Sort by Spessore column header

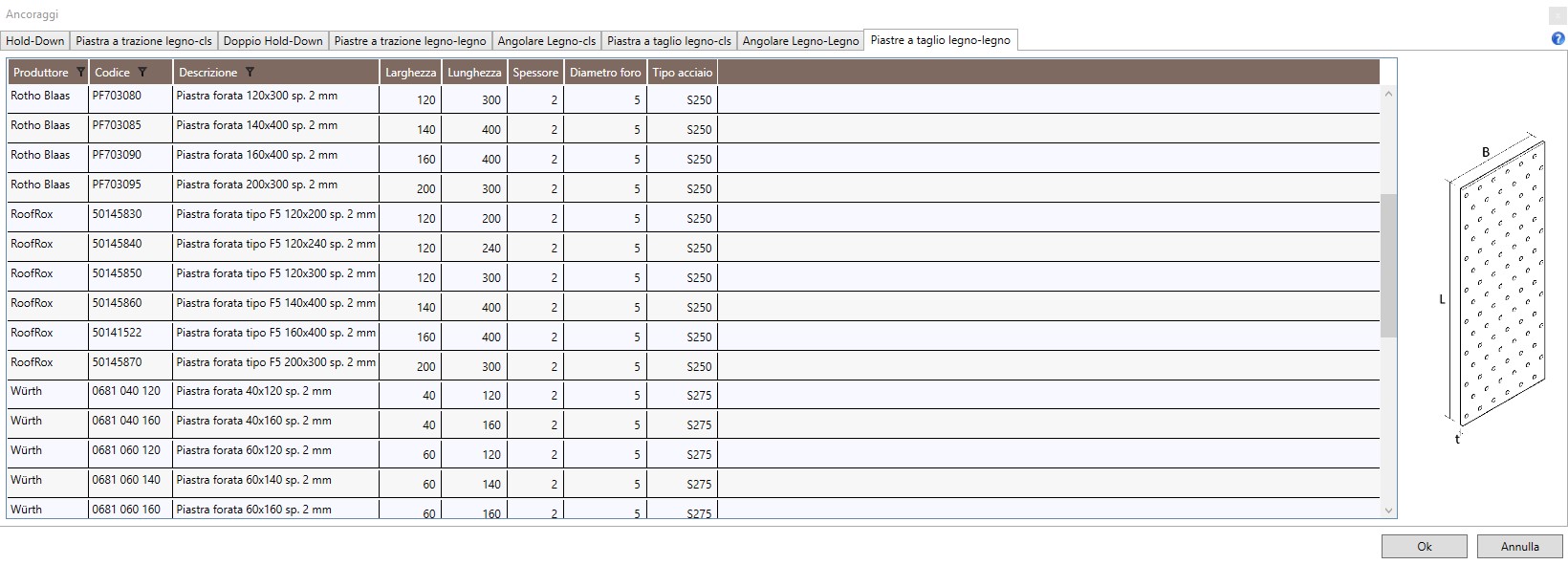[x=535, y=73]
